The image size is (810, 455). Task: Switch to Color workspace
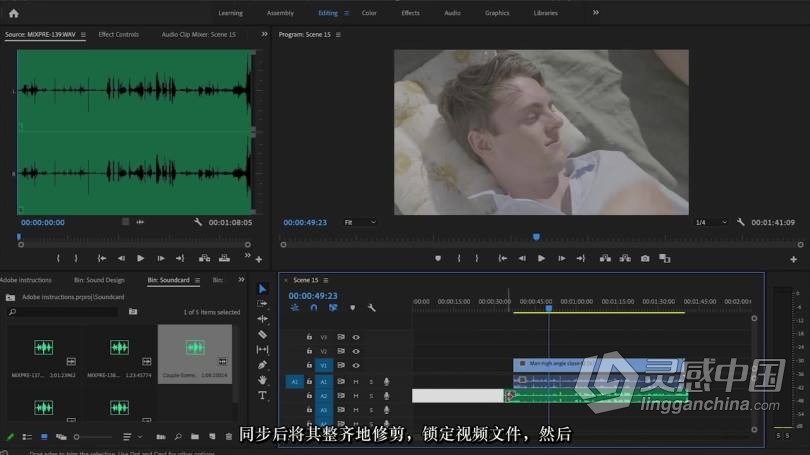tap(369, 13)
